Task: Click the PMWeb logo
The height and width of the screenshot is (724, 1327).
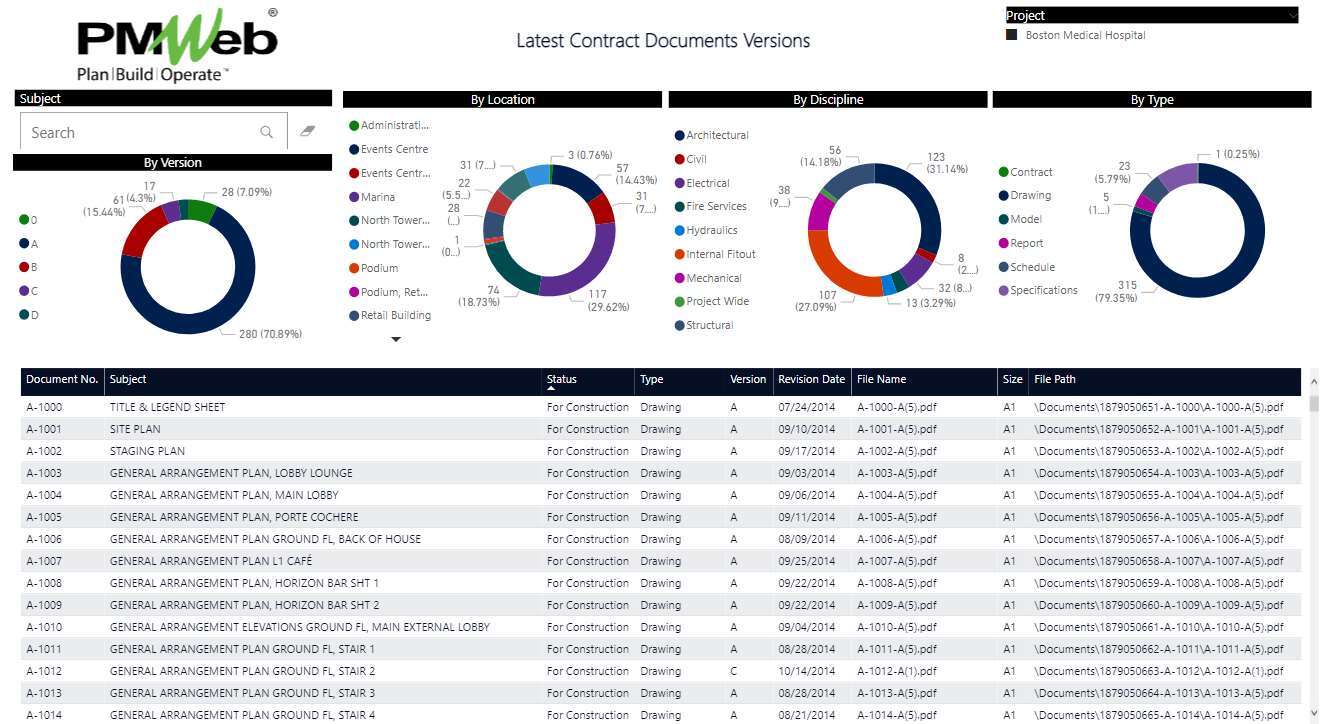Action: [177, 45]
